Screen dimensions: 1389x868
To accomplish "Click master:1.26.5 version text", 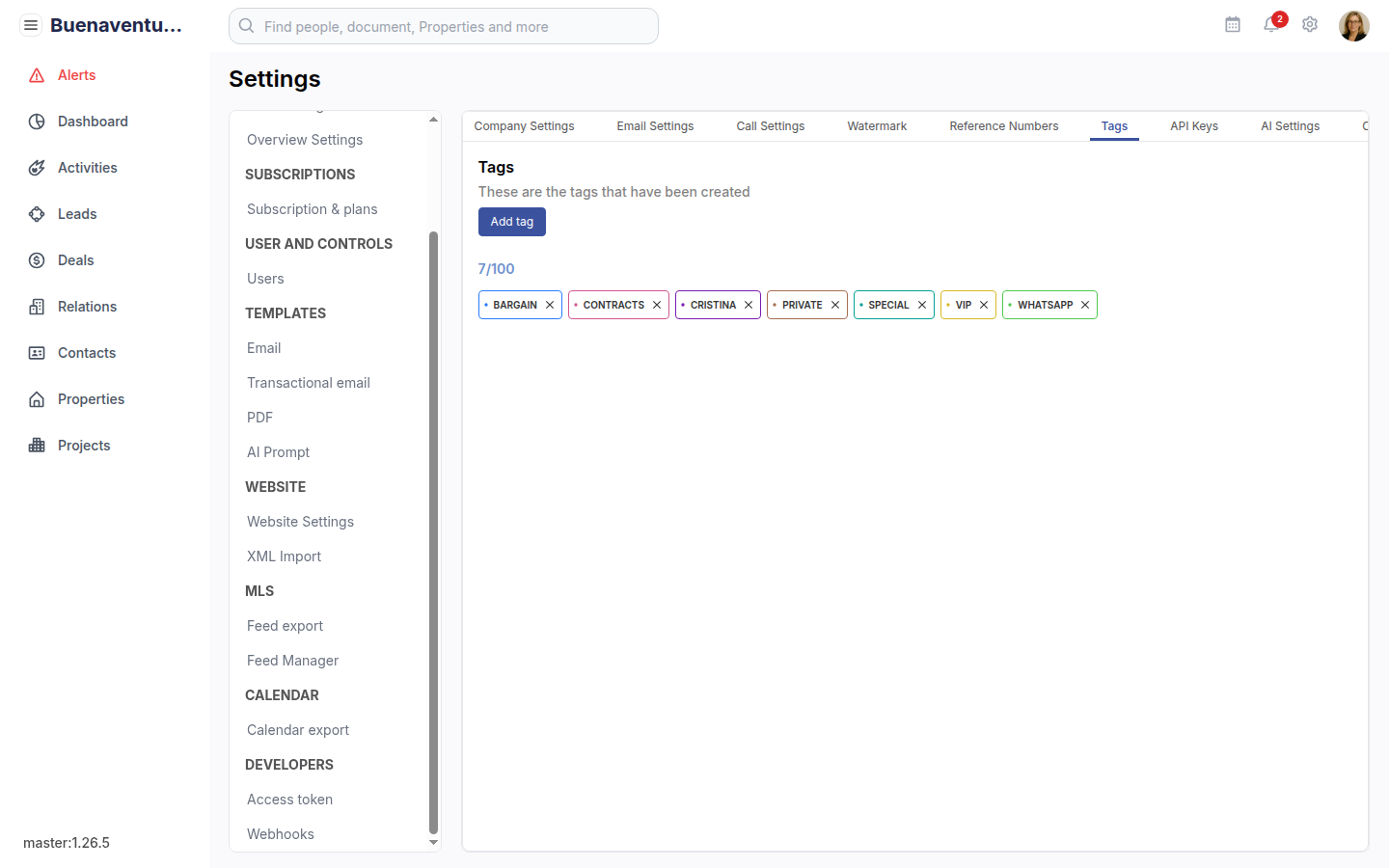I will (67, 843).
